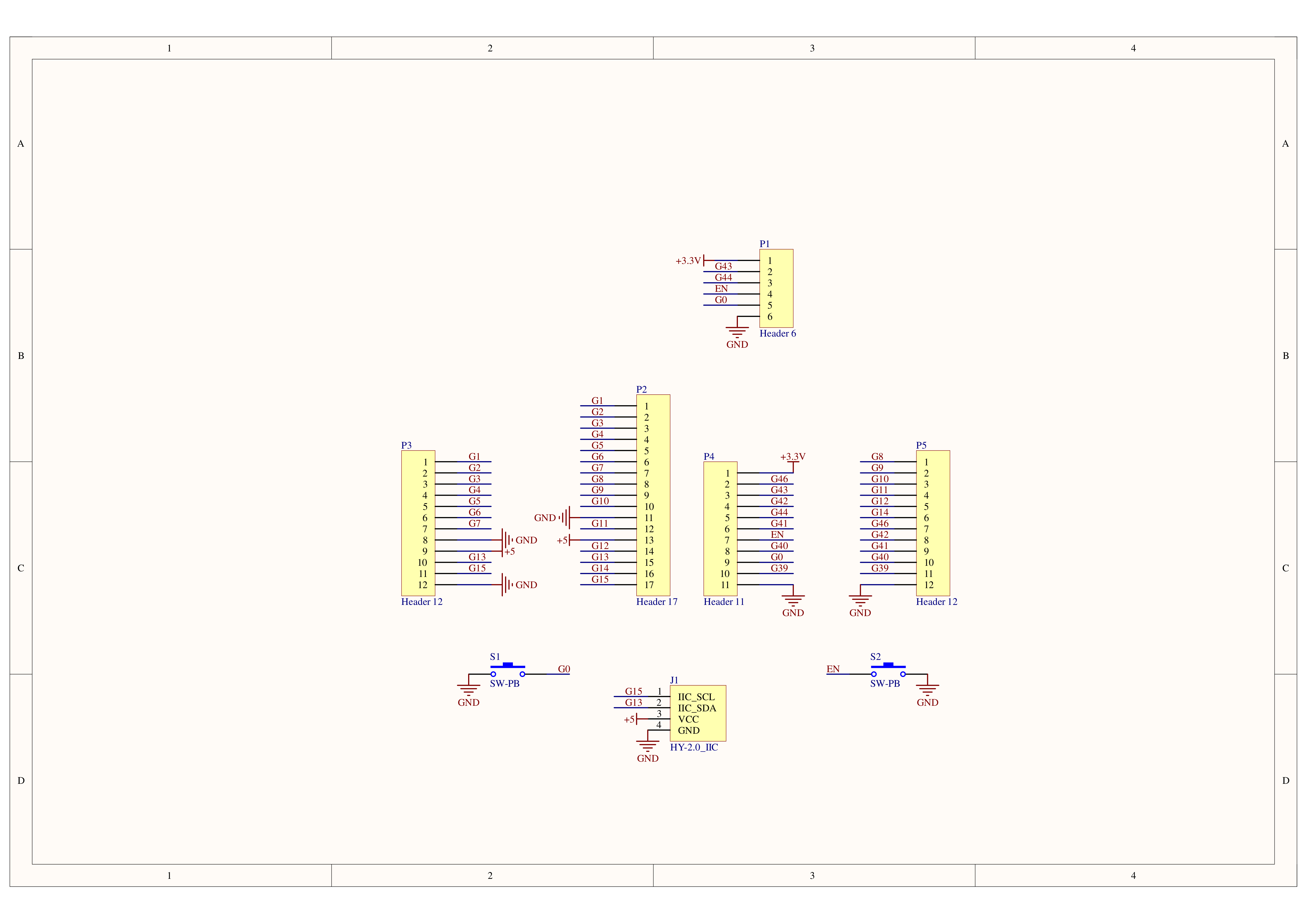Select the G15 net label on connector J1

(633, 692)
